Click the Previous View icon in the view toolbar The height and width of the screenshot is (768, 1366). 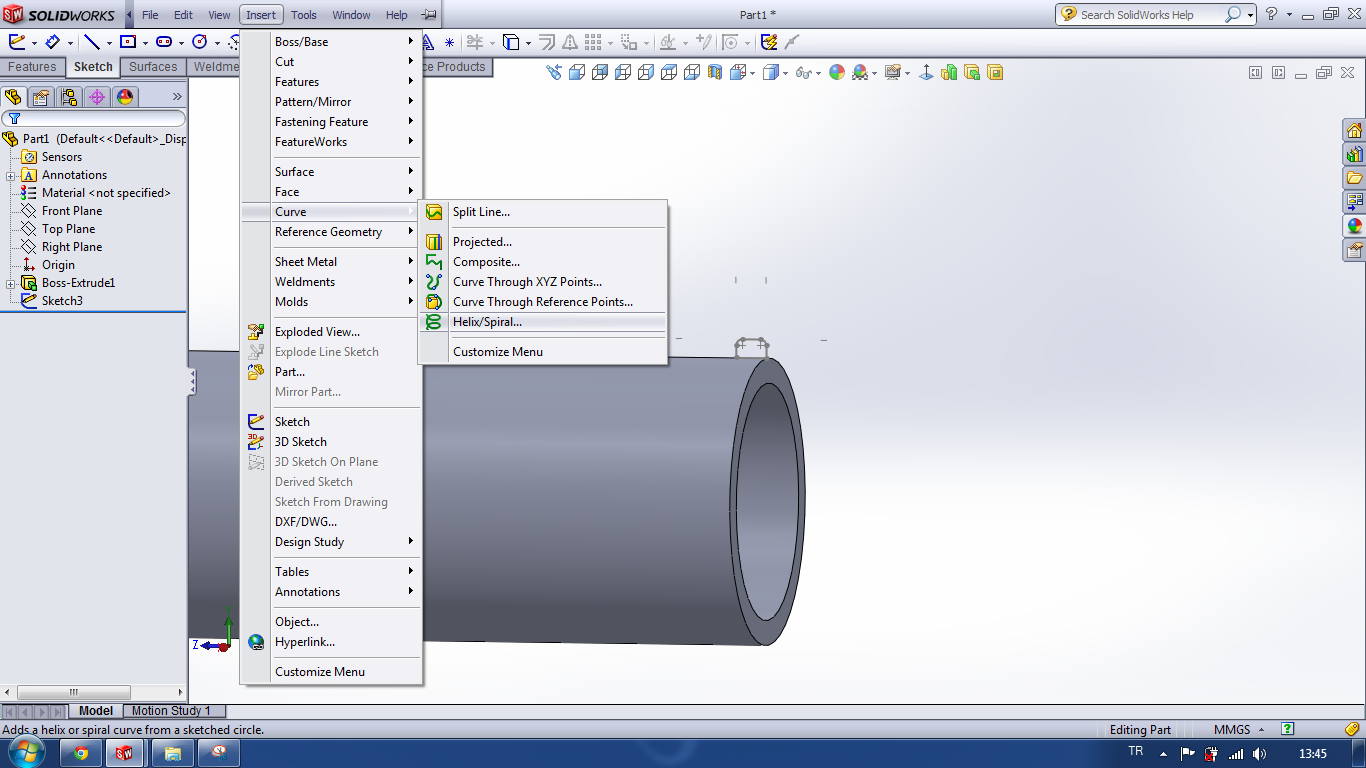click(555, 73)
